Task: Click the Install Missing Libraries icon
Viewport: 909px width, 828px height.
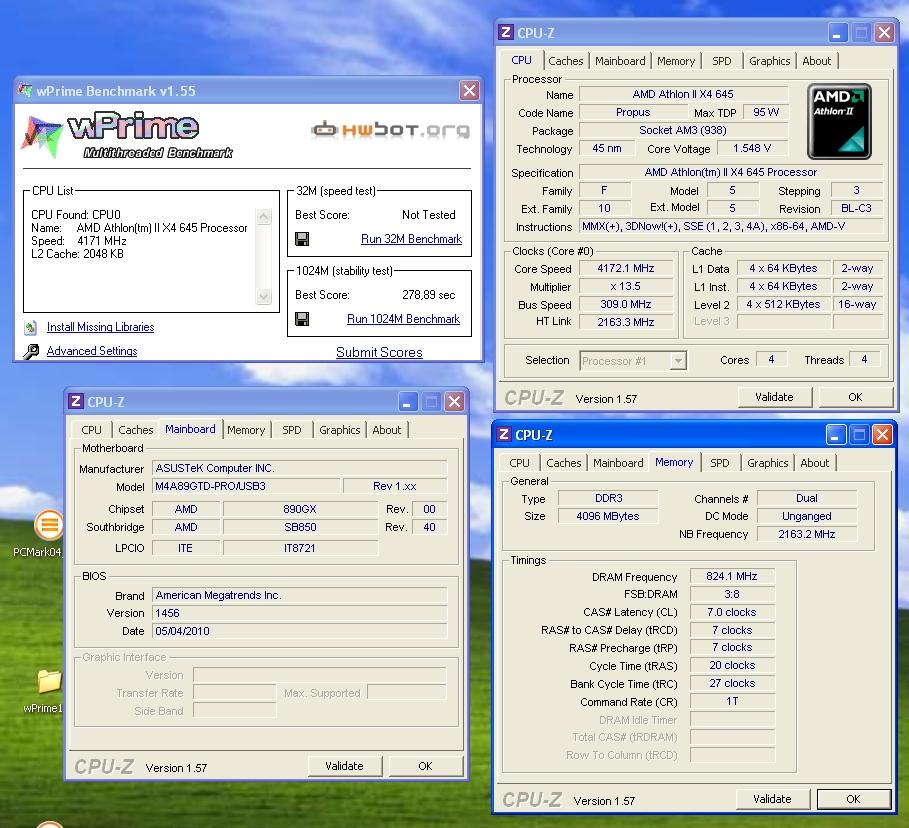Action: pyautogui.click(x=31, y=328)
